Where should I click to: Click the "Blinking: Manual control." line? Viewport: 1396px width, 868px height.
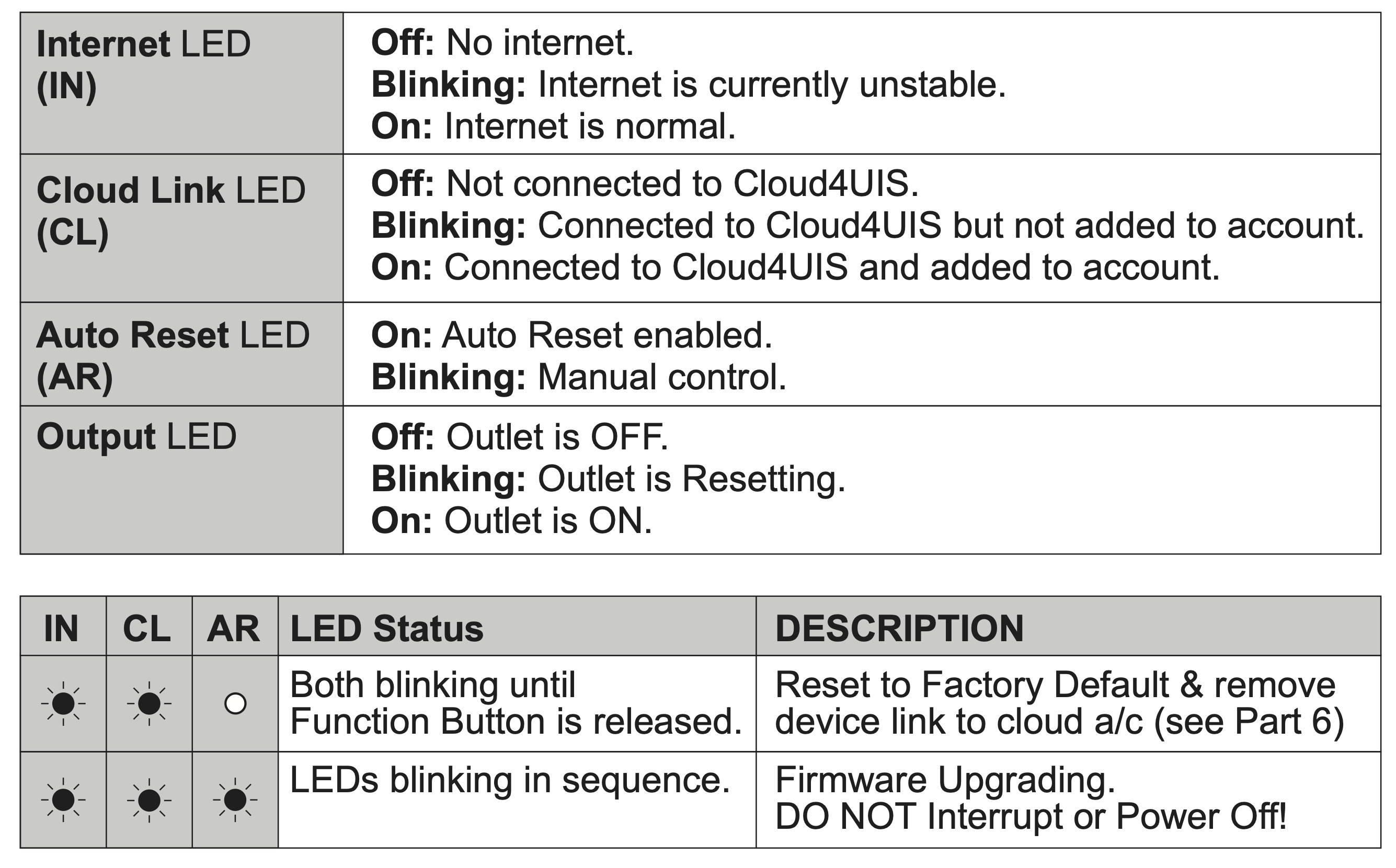click(579, 377)
